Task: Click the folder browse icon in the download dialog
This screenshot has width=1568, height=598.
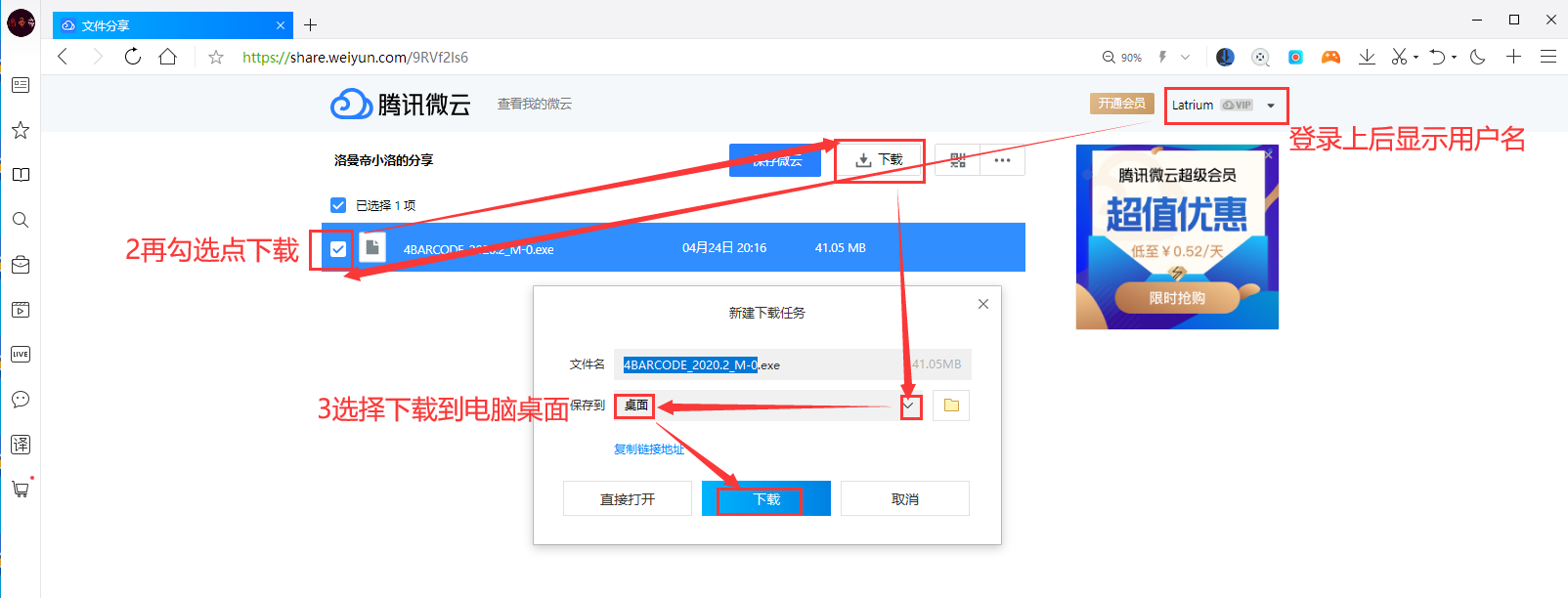Action: (951, 405)
